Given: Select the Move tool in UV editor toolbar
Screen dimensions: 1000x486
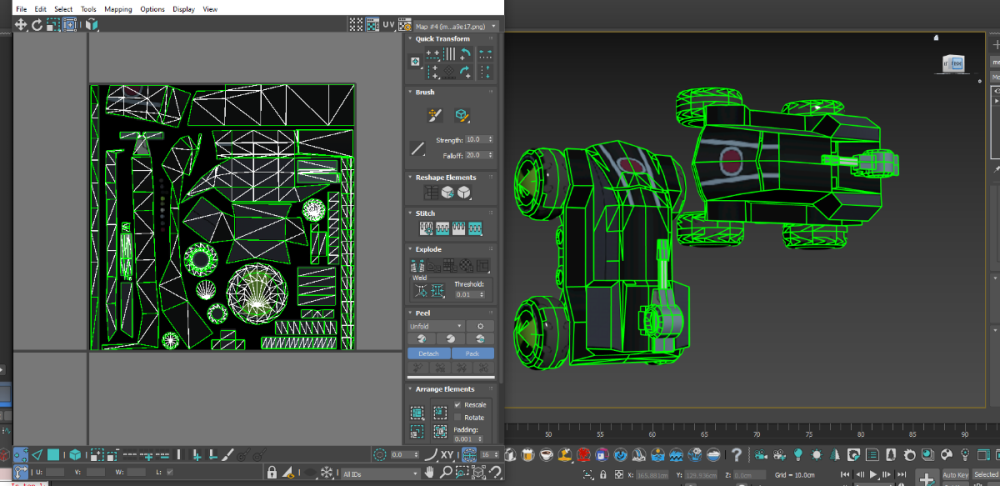Looking at the screenshot, I should click(x=21, y=24).
